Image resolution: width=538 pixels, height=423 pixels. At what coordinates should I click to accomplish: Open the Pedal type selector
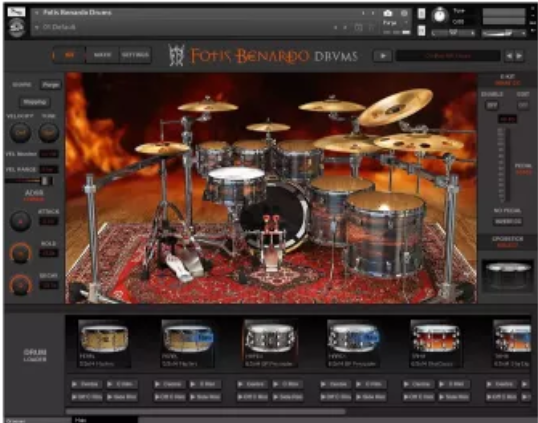coord(523,173)
